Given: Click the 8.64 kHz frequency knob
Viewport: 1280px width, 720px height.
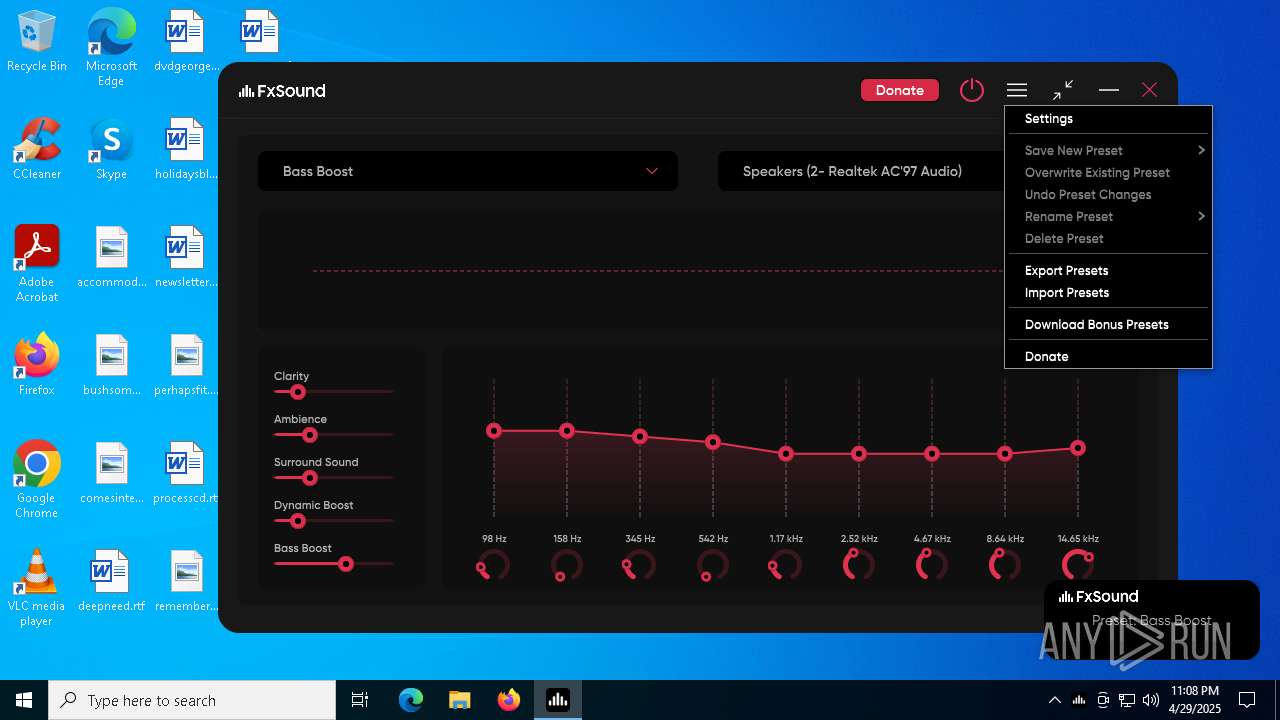Looking at the screenshot, I should 1005,565.
